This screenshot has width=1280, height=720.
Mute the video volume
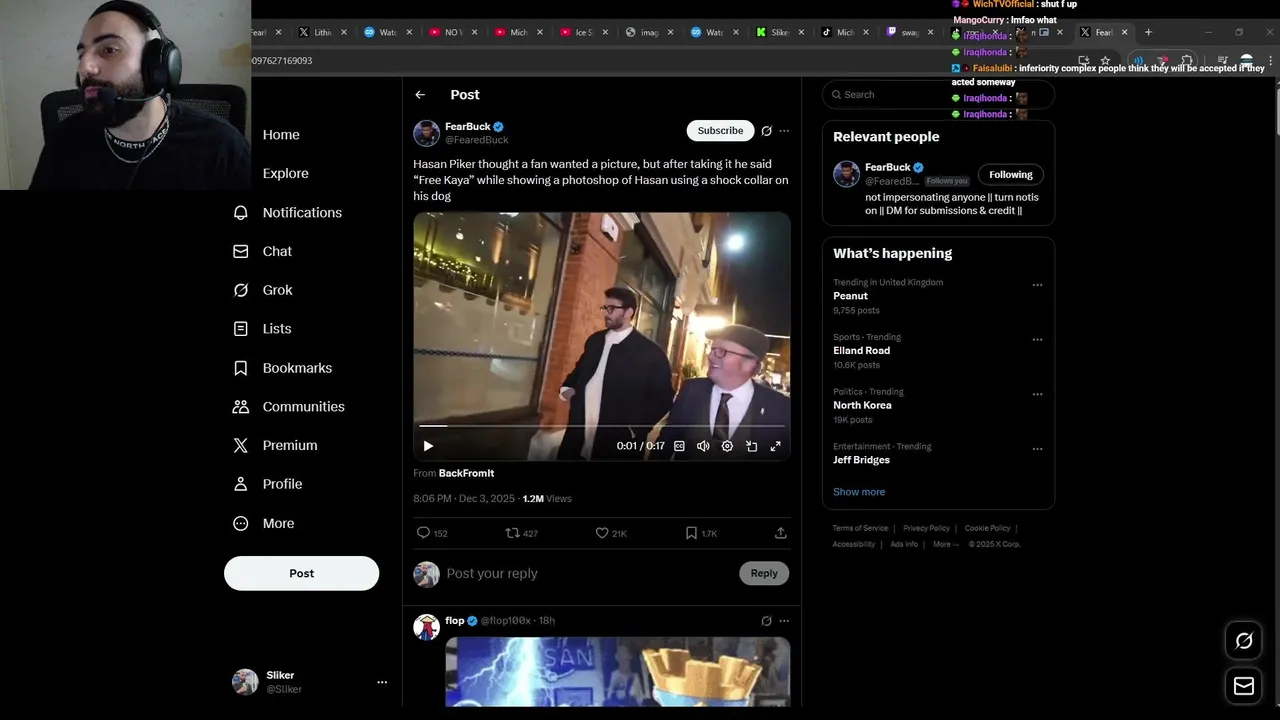[703, 446]
